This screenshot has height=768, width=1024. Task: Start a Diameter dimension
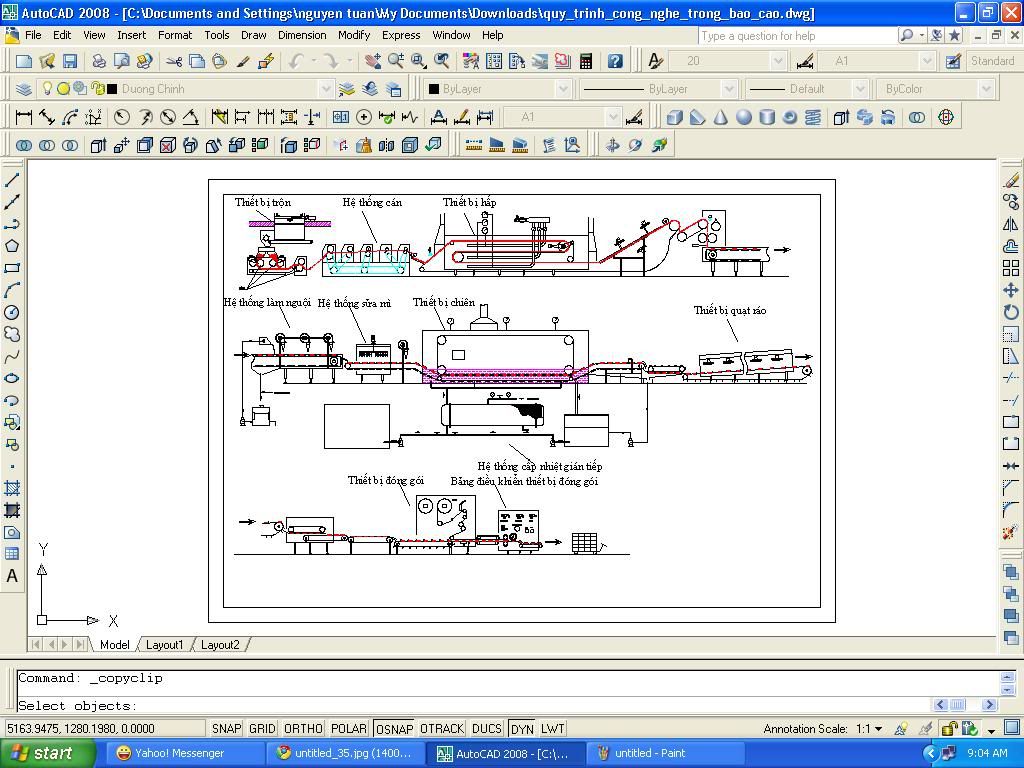tap(168, 118)
